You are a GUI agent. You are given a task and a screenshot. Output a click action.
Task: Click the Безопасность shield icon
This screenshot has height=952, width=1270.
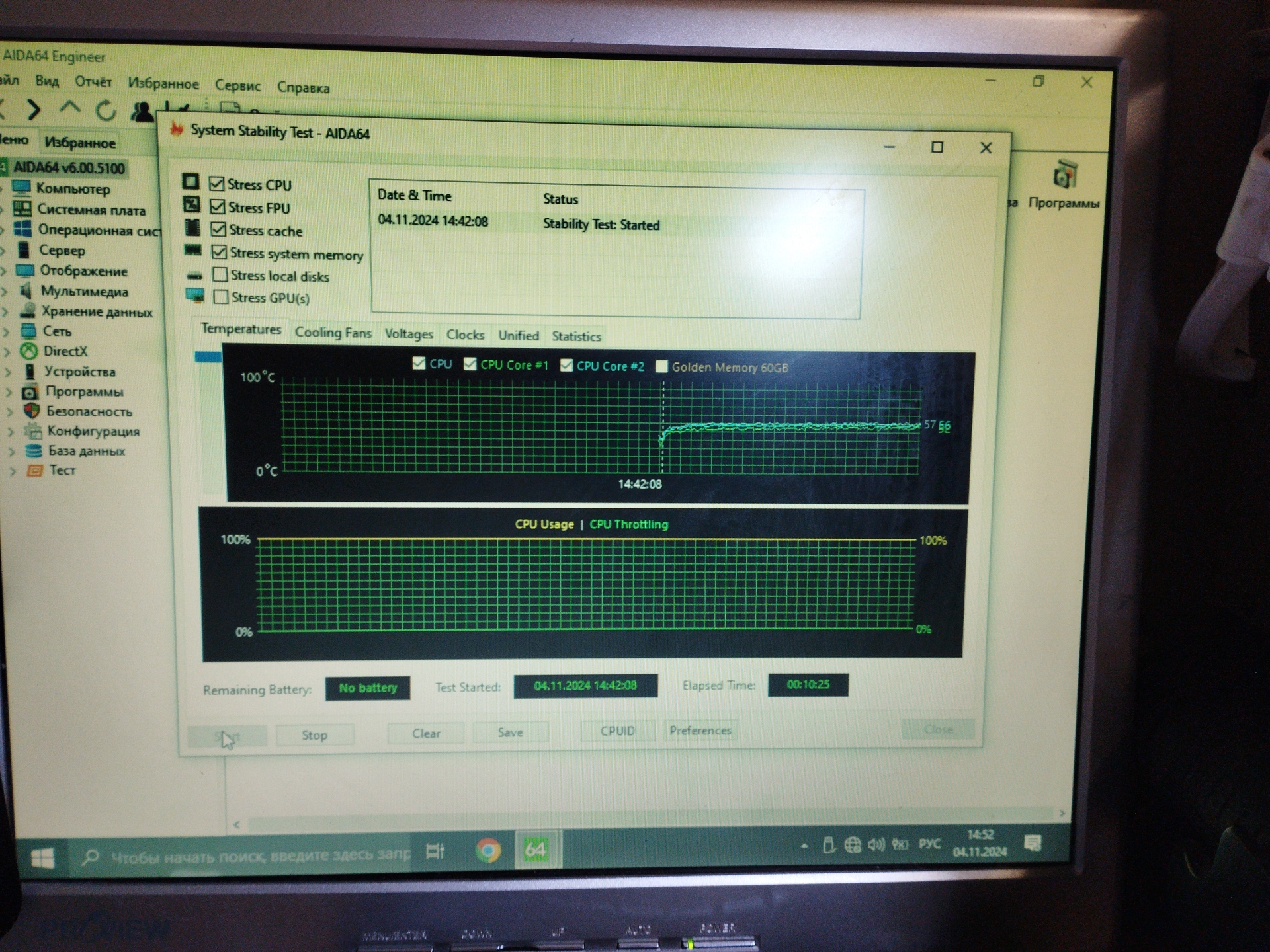[32, 411]
